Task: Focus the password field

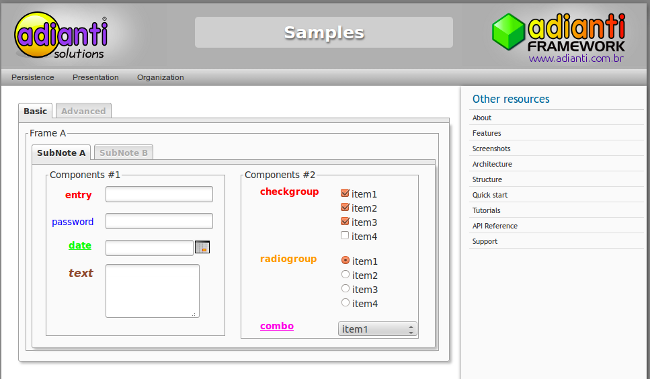Action: [159, 221]
